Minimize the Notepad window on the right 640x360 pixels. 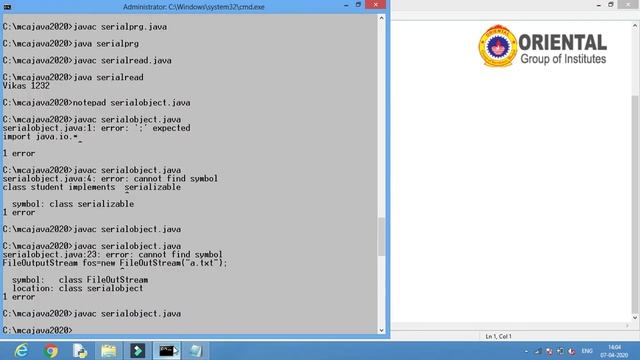coord(598,5)
